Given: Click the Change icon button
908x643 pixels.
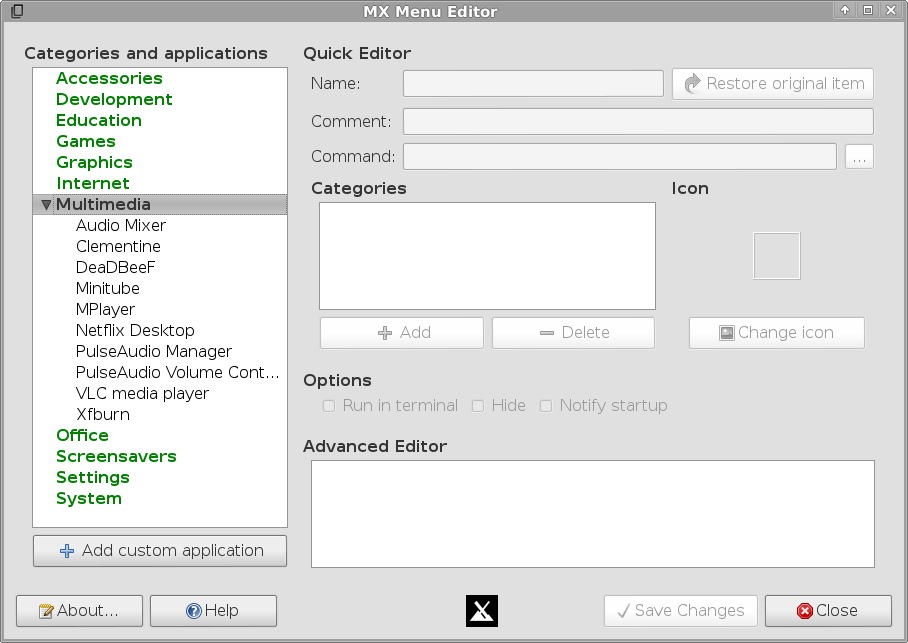Looking at the screenshot, I should (x=777, y=333).
